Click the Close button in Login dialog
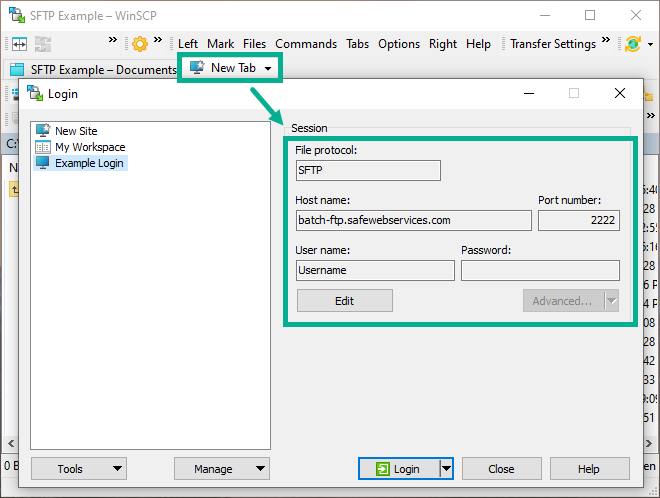Viewport: 660px width, 498px height. point(501,469)
